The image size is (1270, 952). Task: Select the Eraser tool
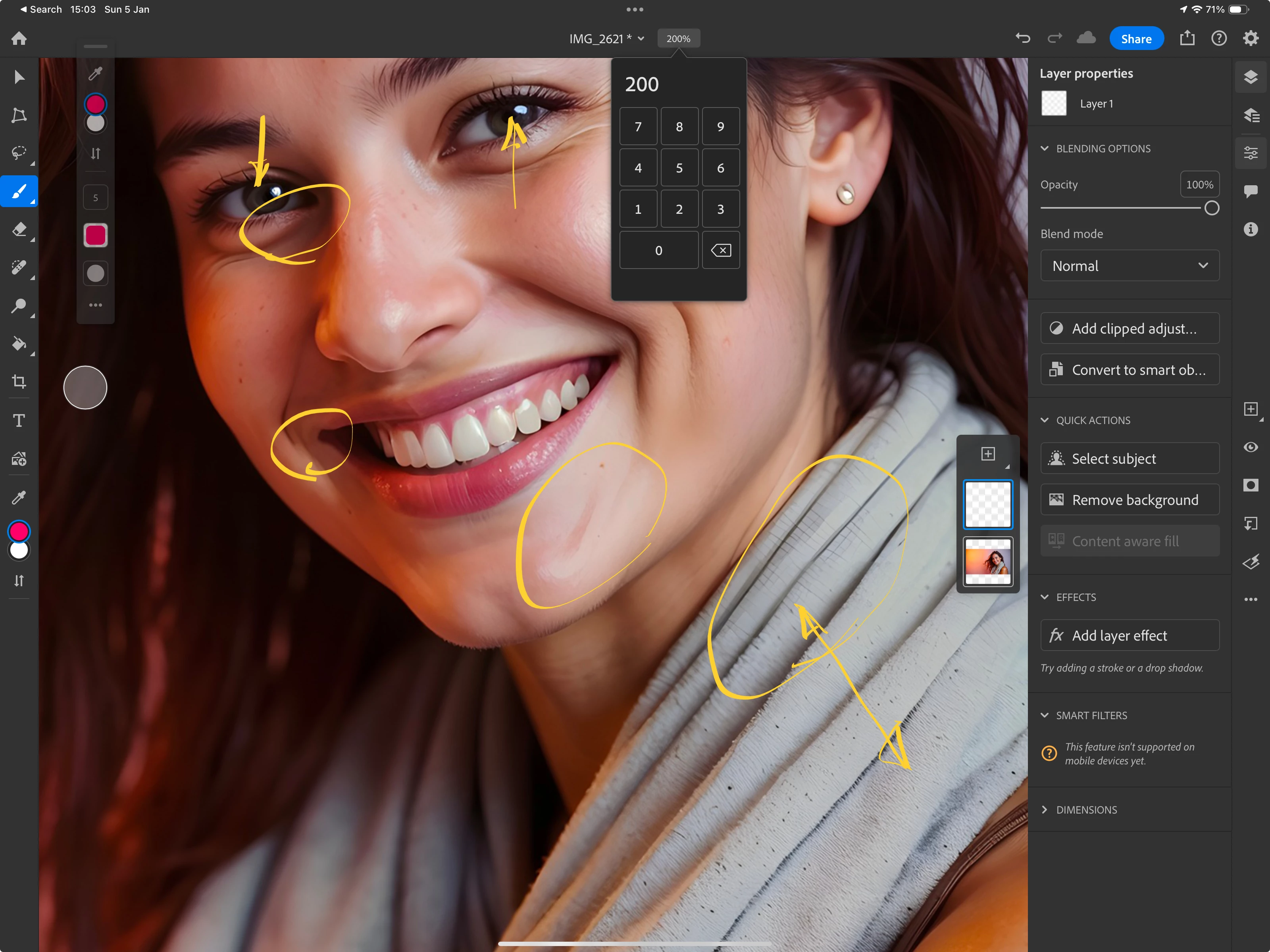pyautogui.click(x=19, y=230)
